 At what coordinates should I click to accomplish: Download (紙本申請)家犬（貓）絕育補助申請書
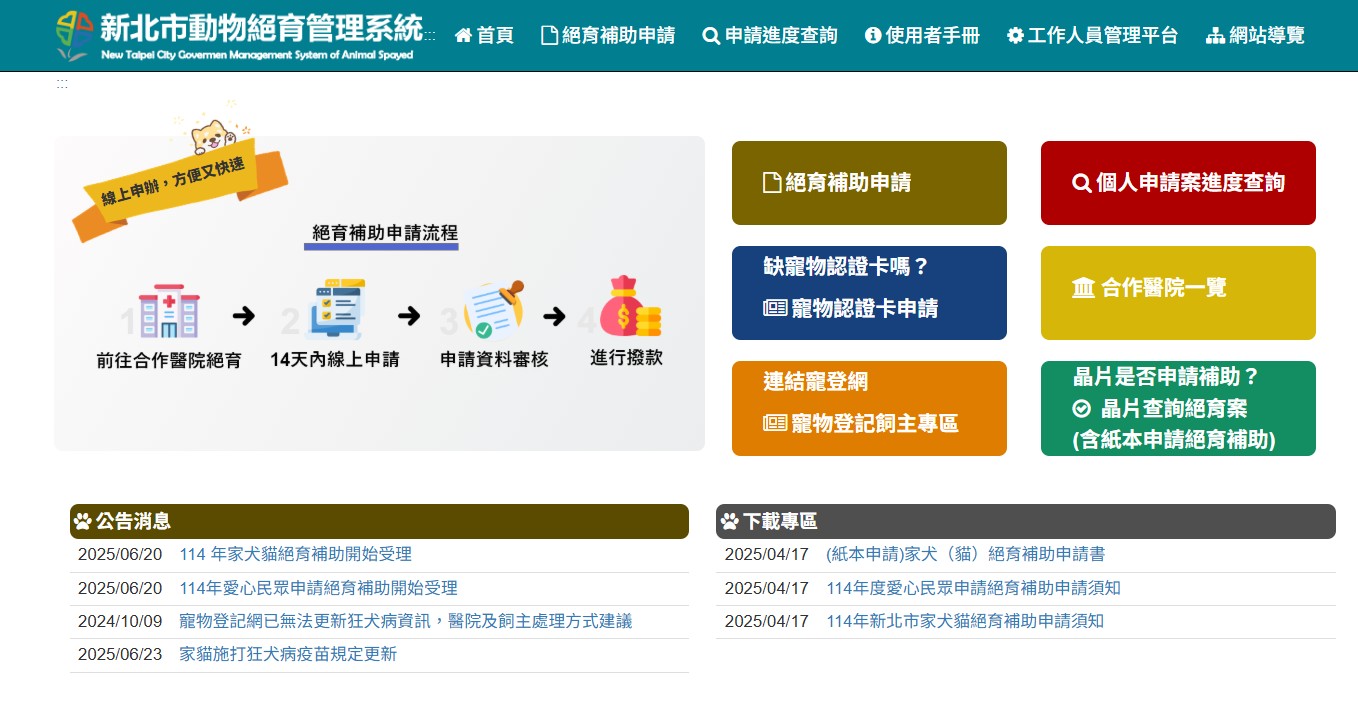coord(965,554)
